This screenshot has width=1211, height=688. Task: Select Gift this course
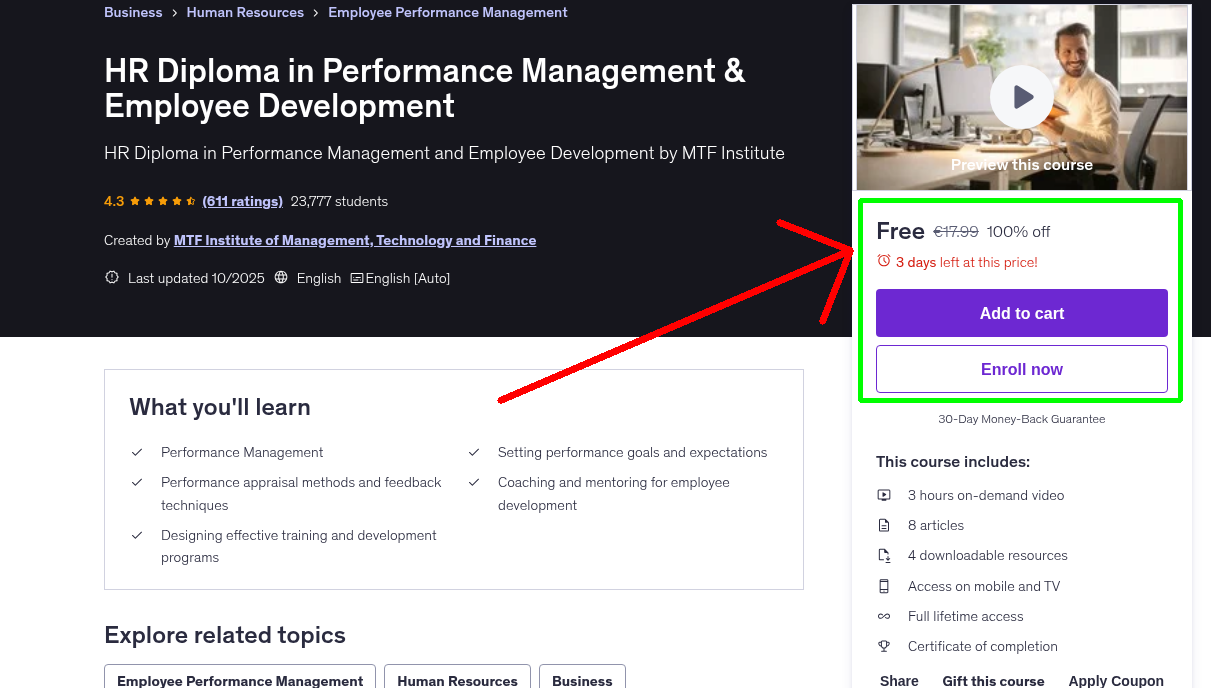tap(993, 681)
